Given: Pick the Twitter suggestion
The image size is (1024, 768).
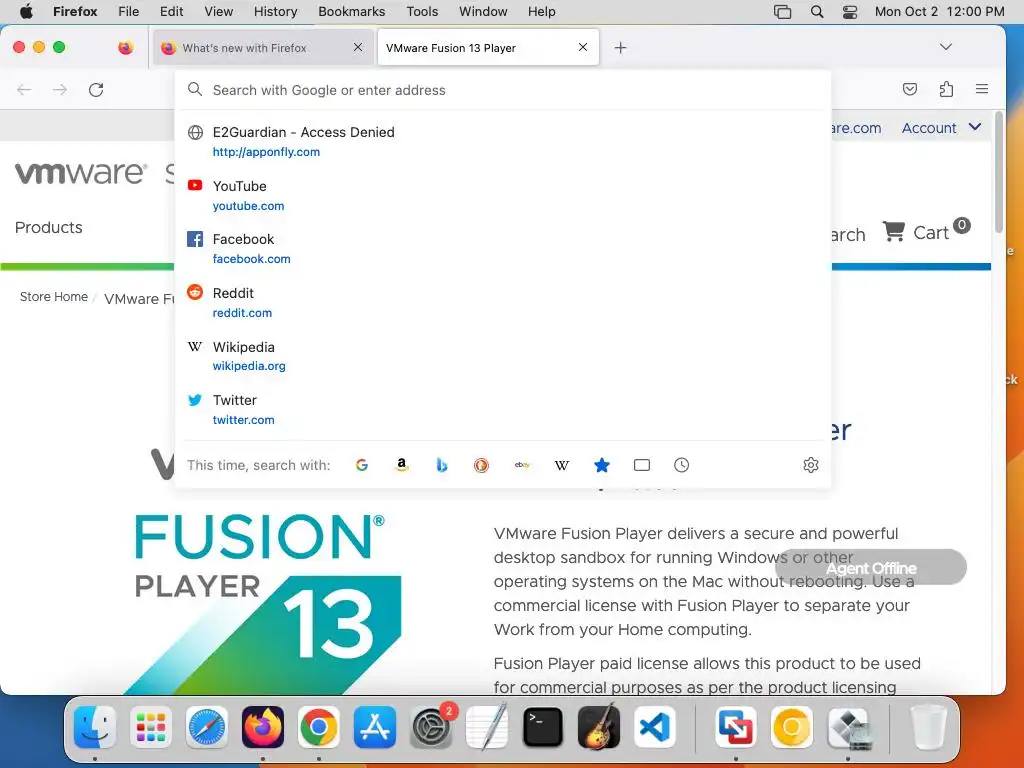Looking at the screenshot, I should [503, 409].
